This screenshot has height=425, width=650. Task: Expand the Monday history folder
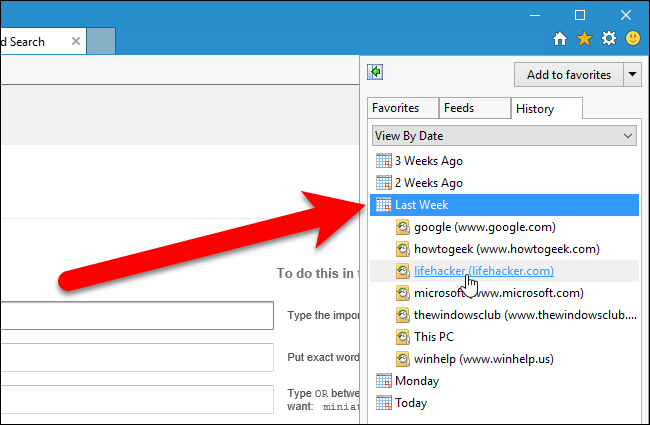coord(504,381)
